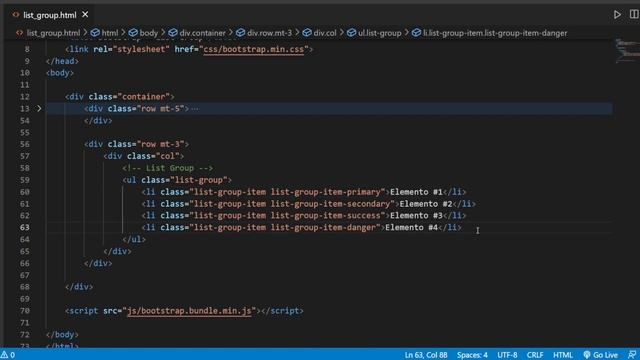
Task: Change indentation via Spaces: 4
Action: pyautogui.click(x=472, y=355)
